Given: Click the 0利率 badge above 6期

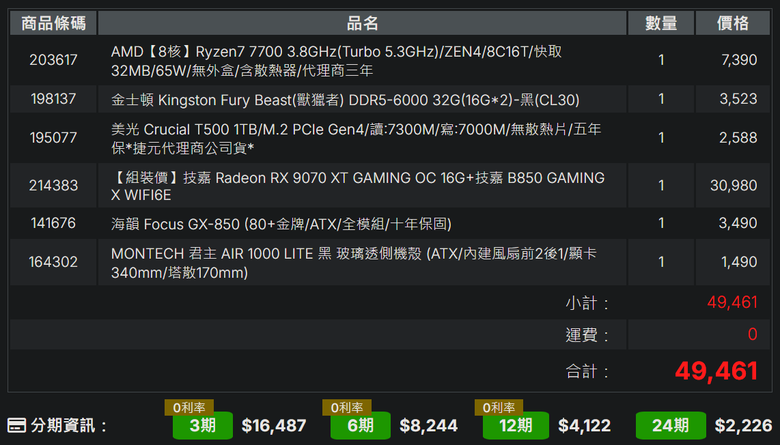Looking at the screenshot, I should pyautogui.click(x=347, y=408).
